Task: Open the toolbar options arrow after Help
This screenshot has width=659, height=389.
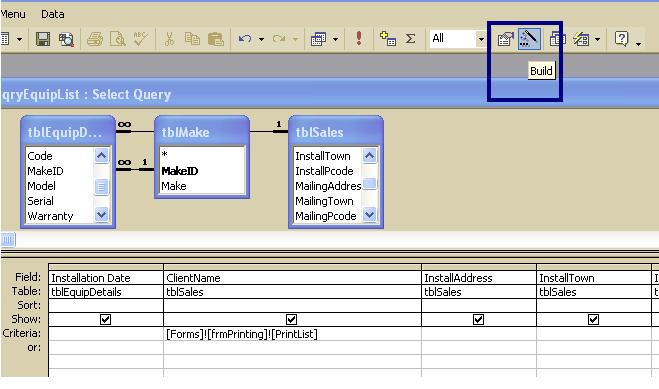Action: (x=638, y=44)
